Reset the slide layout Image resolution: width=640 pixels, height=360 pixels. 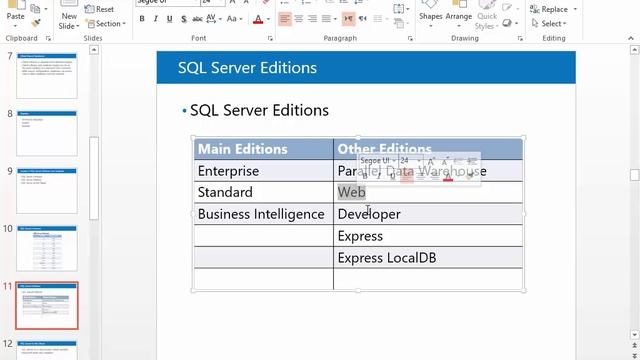tap(100, 9)
